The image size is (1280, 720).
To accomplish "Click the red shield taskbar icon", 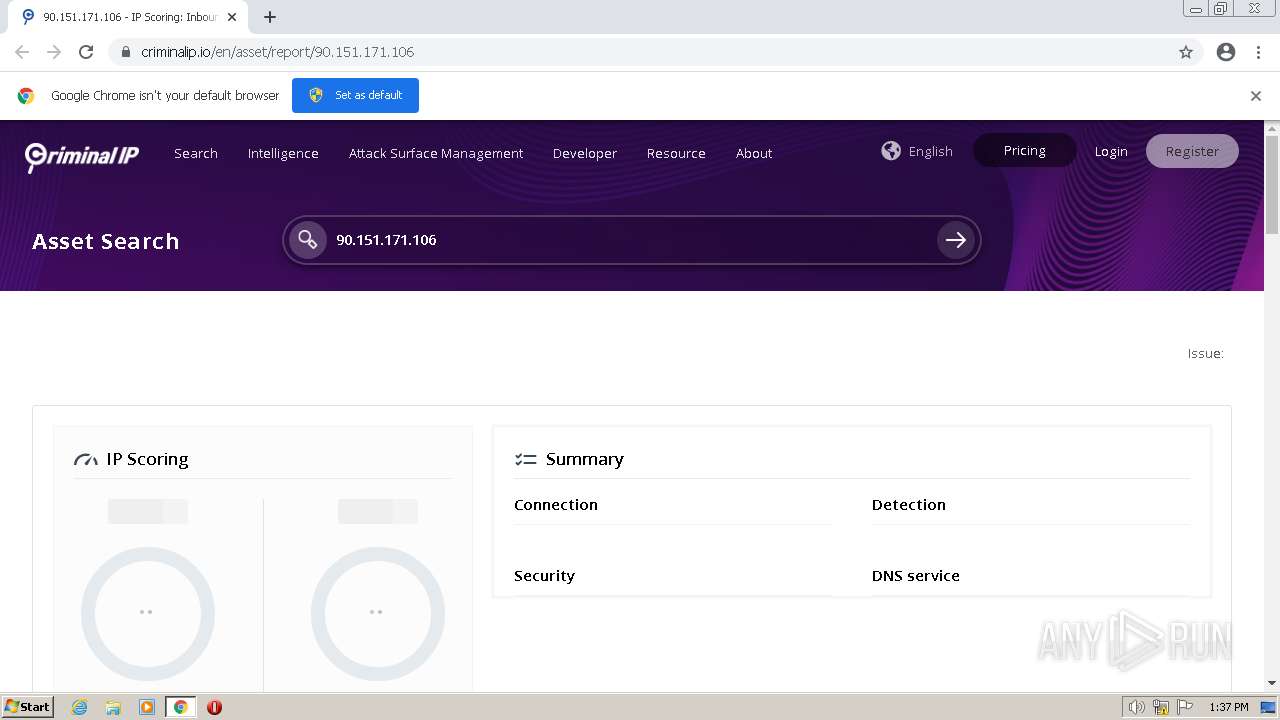I will tap(214, 707).
